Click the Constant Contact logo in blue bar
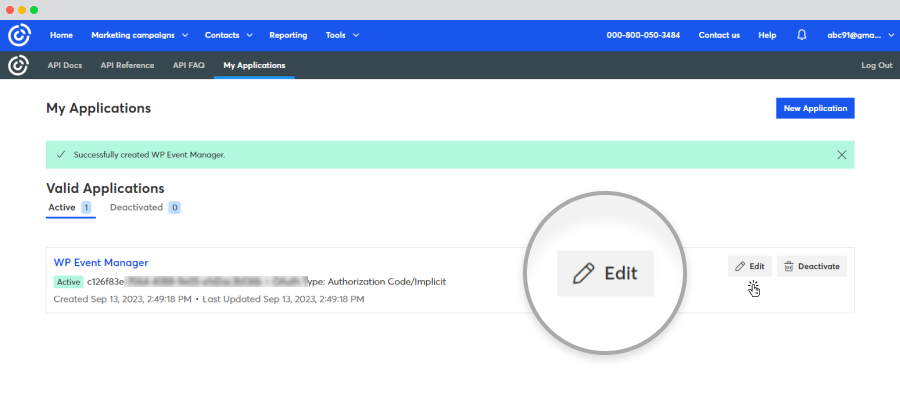Viewport: 900px width, 420px height. coord(19,36)
